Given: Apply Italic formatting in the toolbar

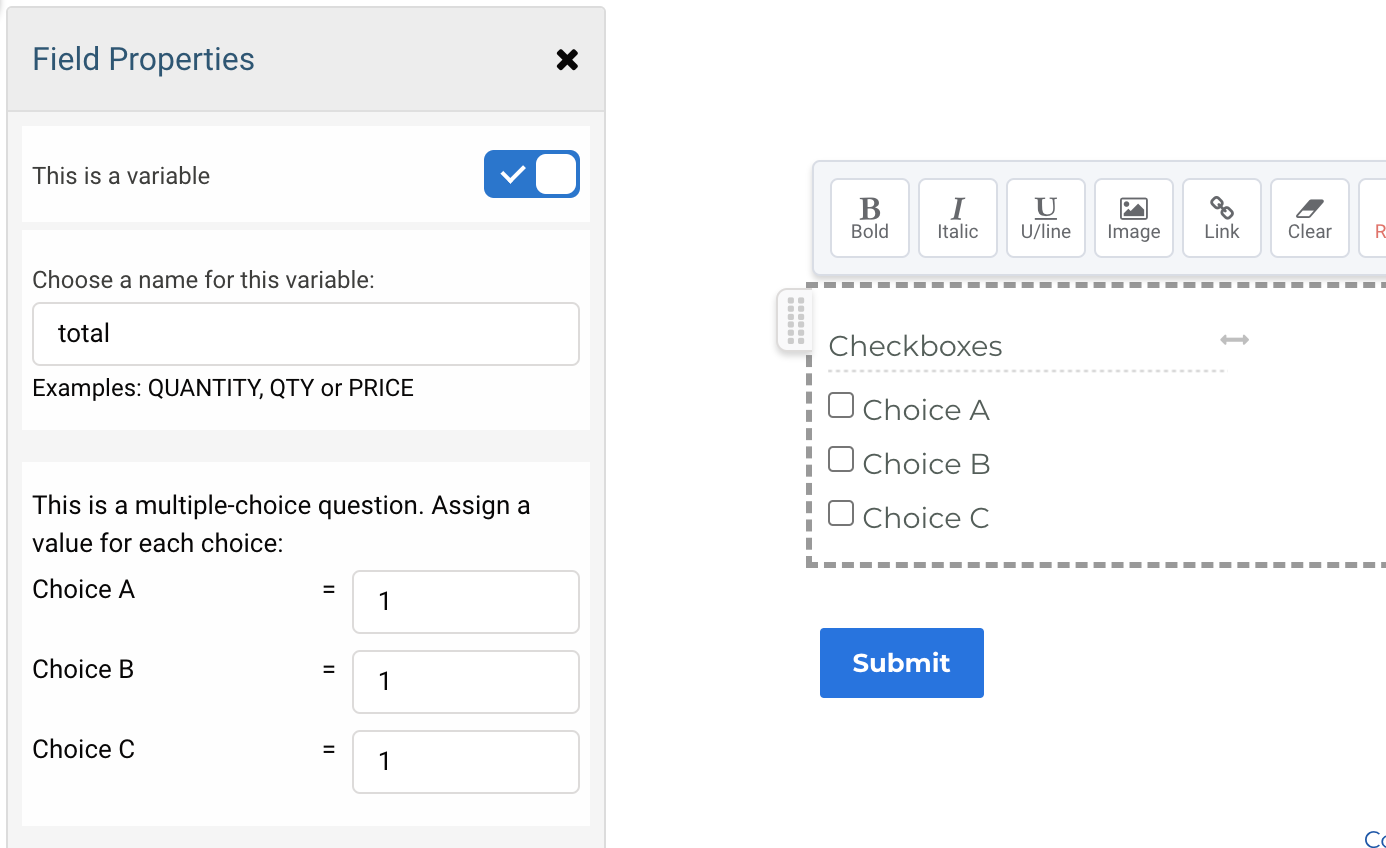Looking at the screenshot, I should pyautogui.click(x=957, y=217).
